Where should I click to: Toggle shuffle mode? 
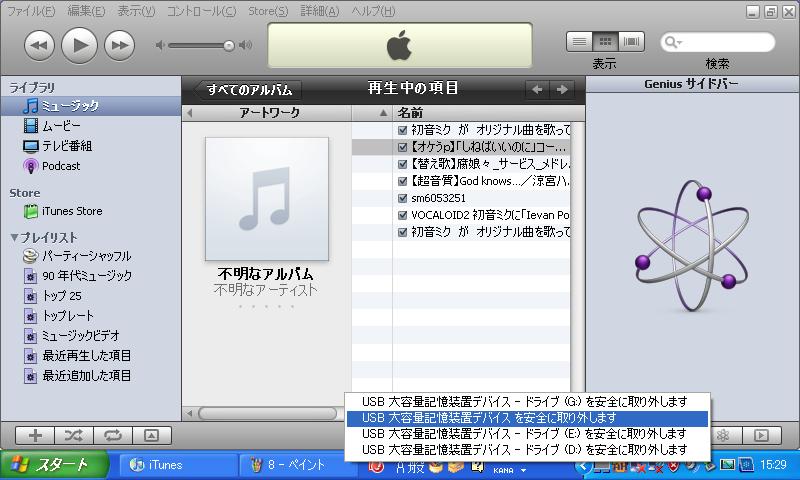pyautogui.click(x=74, y=436)
